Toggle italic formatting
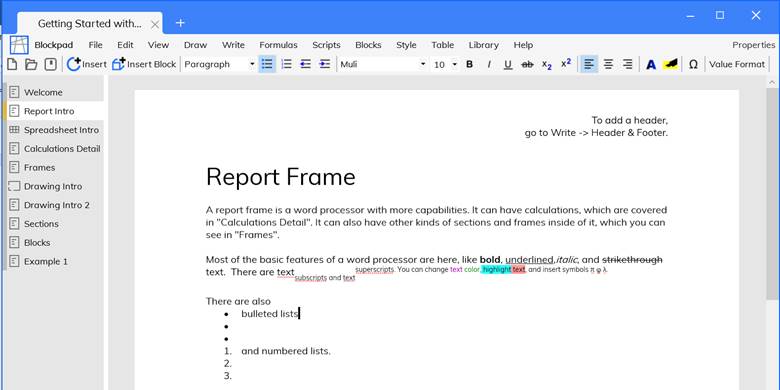Image resolution: width=780 pixels, height=390 pixels. [488, 64]
